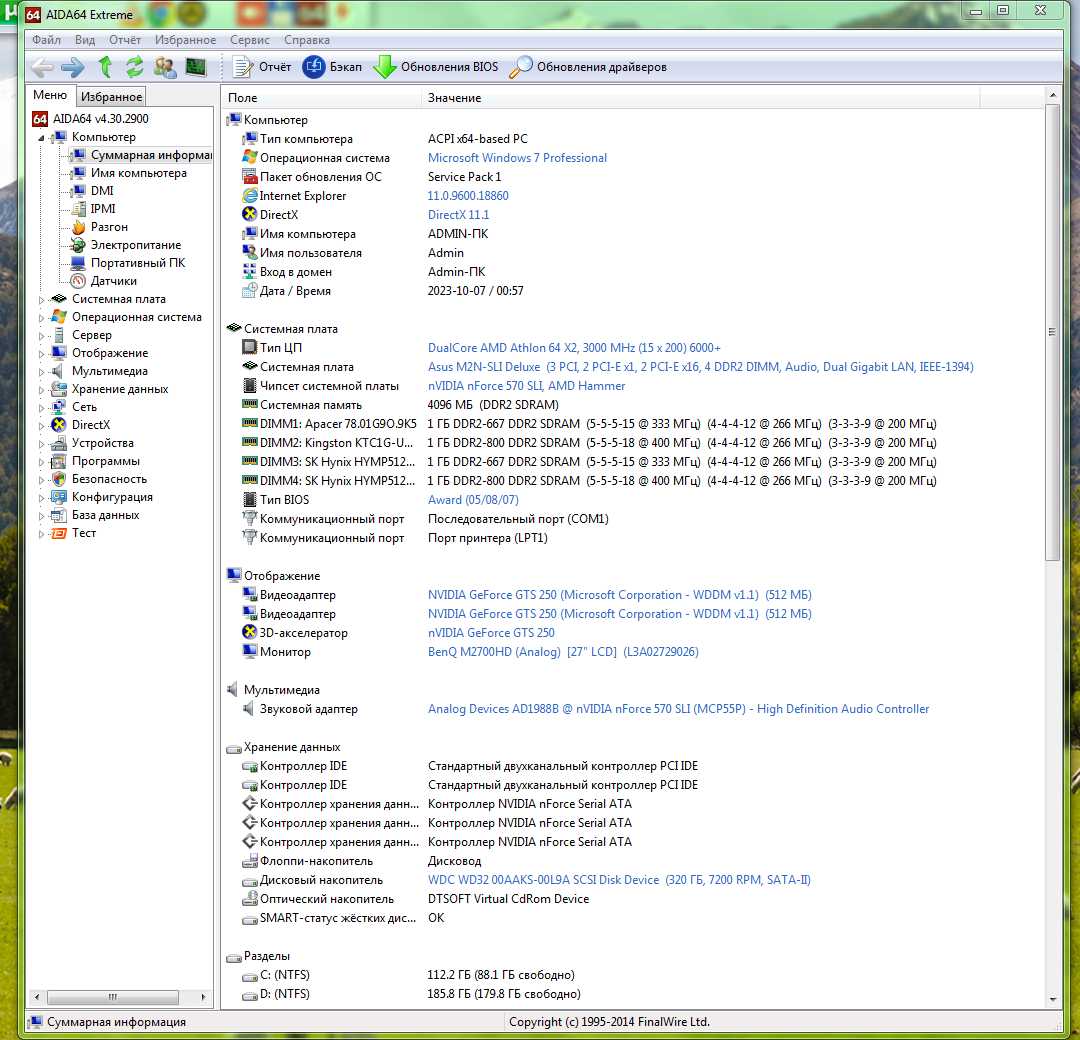Click the green Refresh arrows toolbar icon
Screen dimensions: 1080x1040
coord(134,67)
